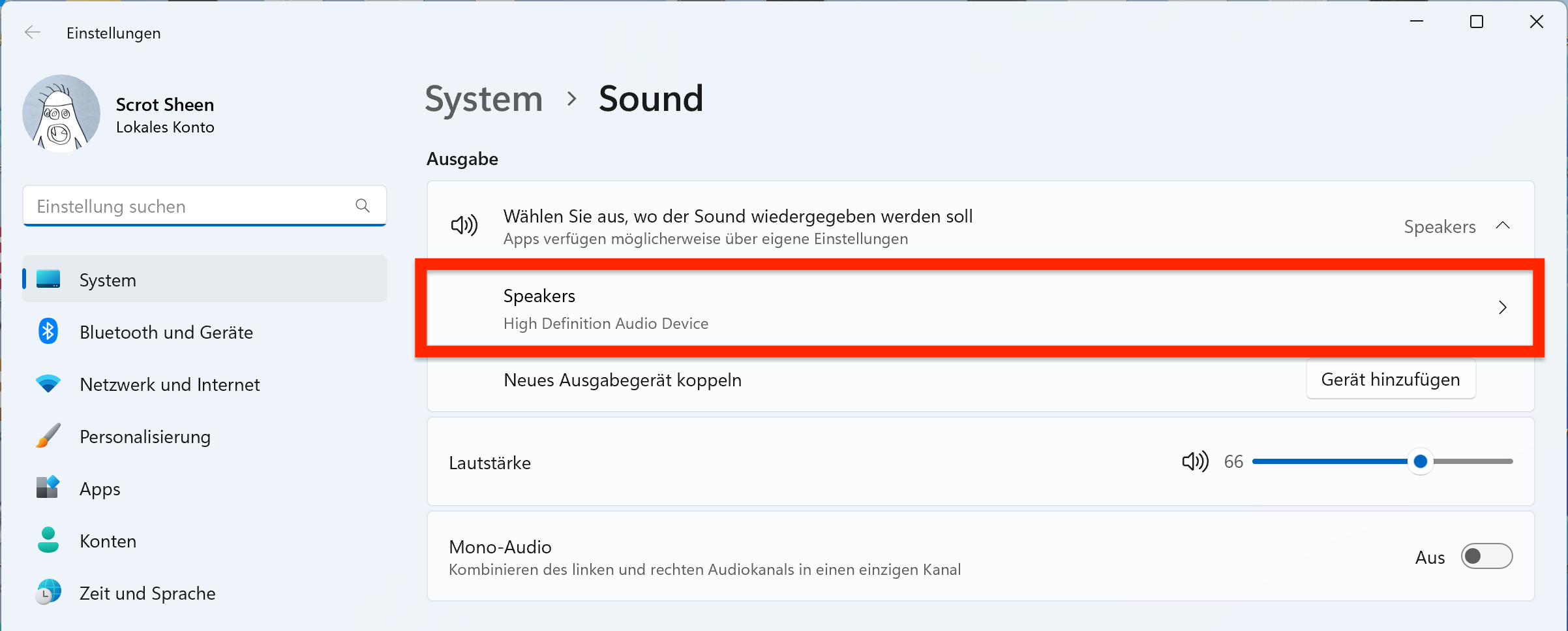Mute via Lautstärke speaker icon

tap(1195, 461)
